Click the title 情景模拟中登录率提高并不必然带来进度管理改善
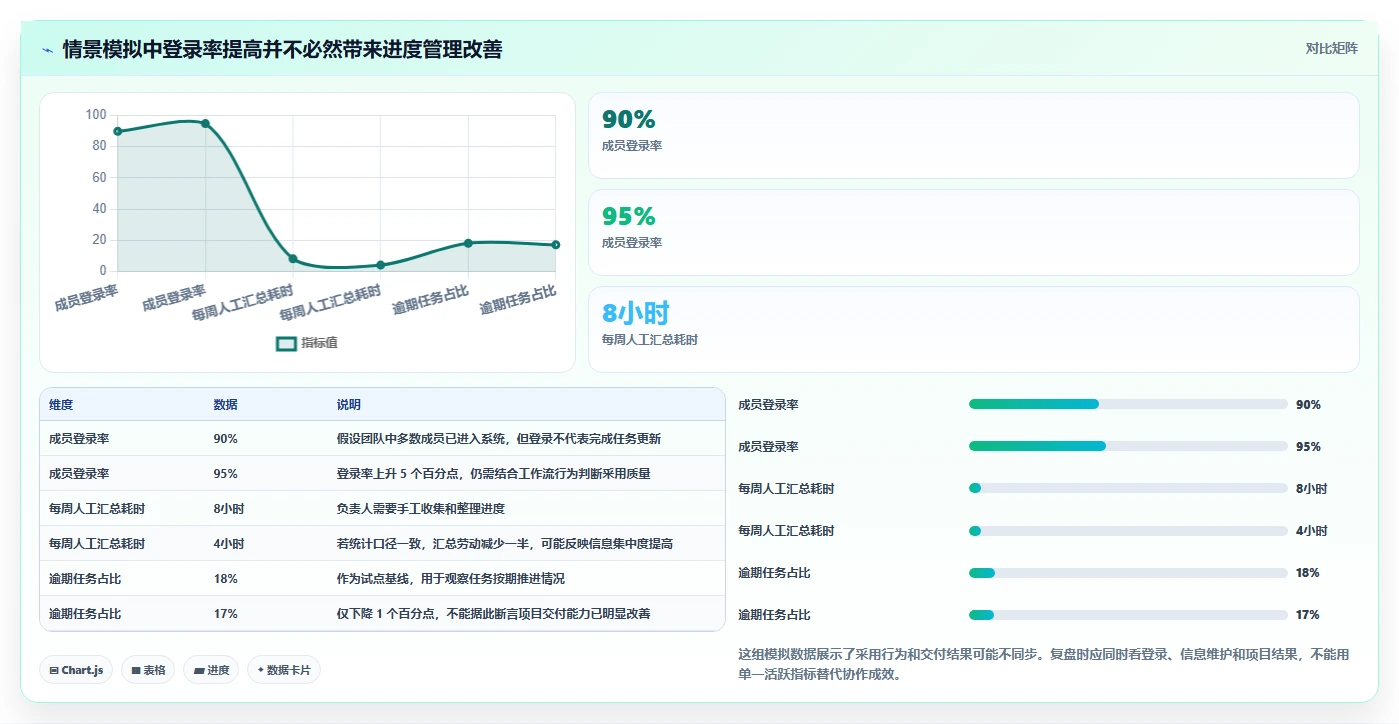The width and height of the screenshot is (1399, 724). pos(282,49)
